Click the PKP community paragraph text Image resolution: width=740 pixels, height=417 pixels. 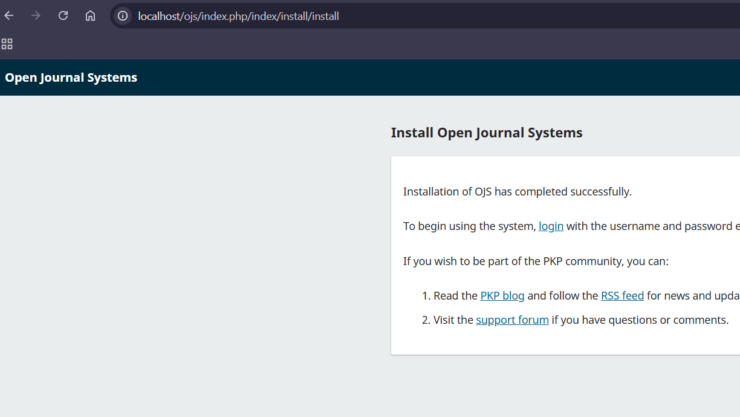point(535,261)
